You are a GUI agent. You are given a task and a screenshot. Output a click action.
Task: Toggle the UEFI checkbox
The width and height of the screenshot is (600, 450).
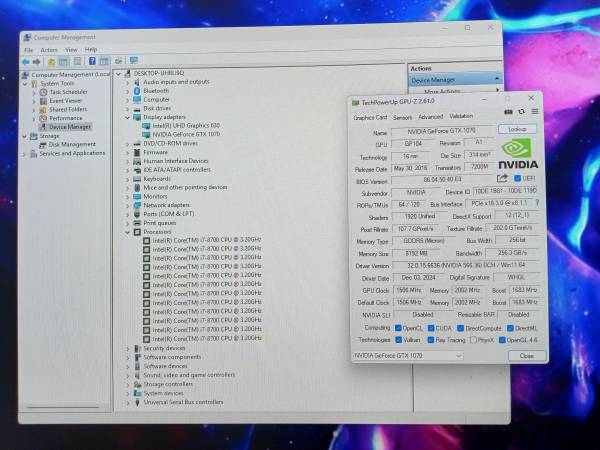pos(516,178)
